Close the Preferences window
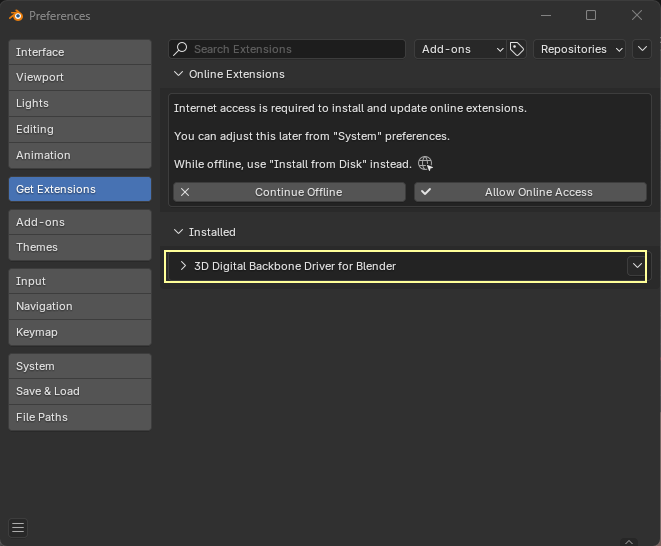This screenshot has width=661, height=546. click(x=637, y=16)
